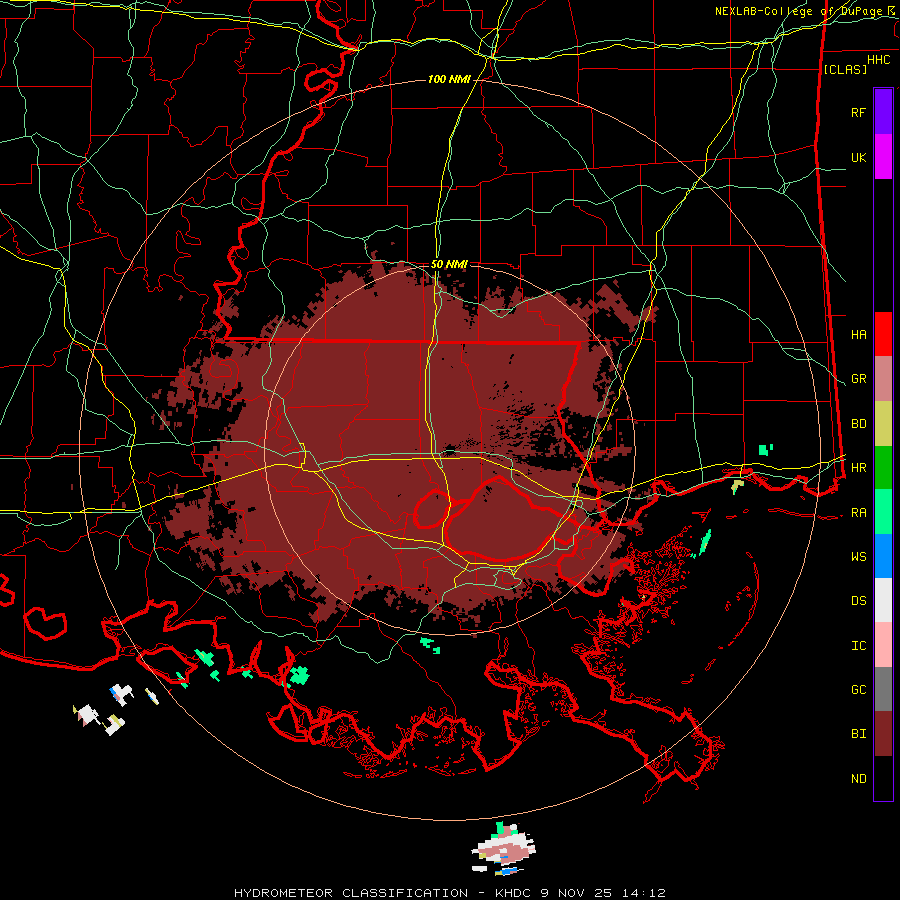
Task: Click the 'HHC' product code text
Action: pyautogui.click(x=879, y=60)
